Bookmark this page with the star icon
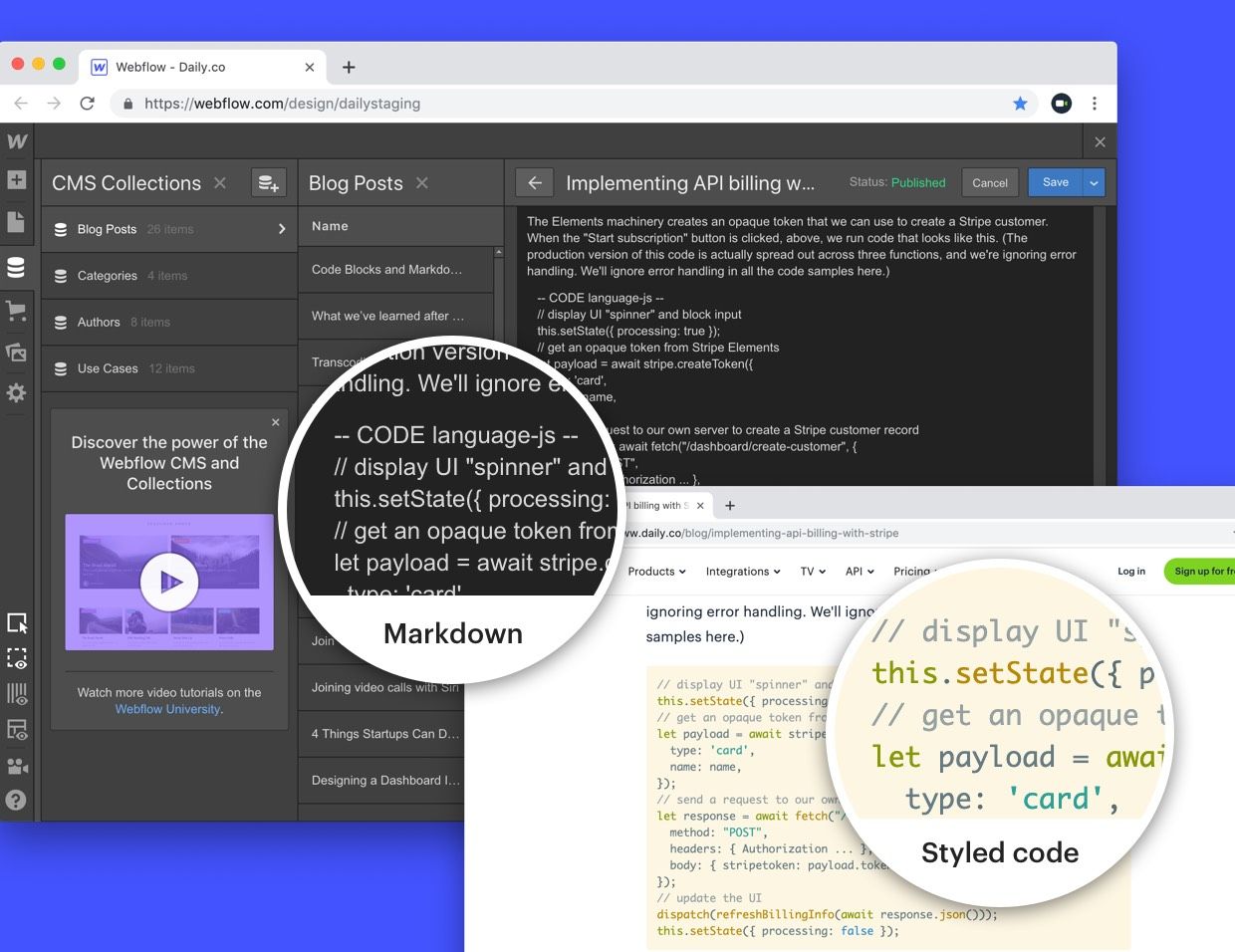 click(1020, 104)
